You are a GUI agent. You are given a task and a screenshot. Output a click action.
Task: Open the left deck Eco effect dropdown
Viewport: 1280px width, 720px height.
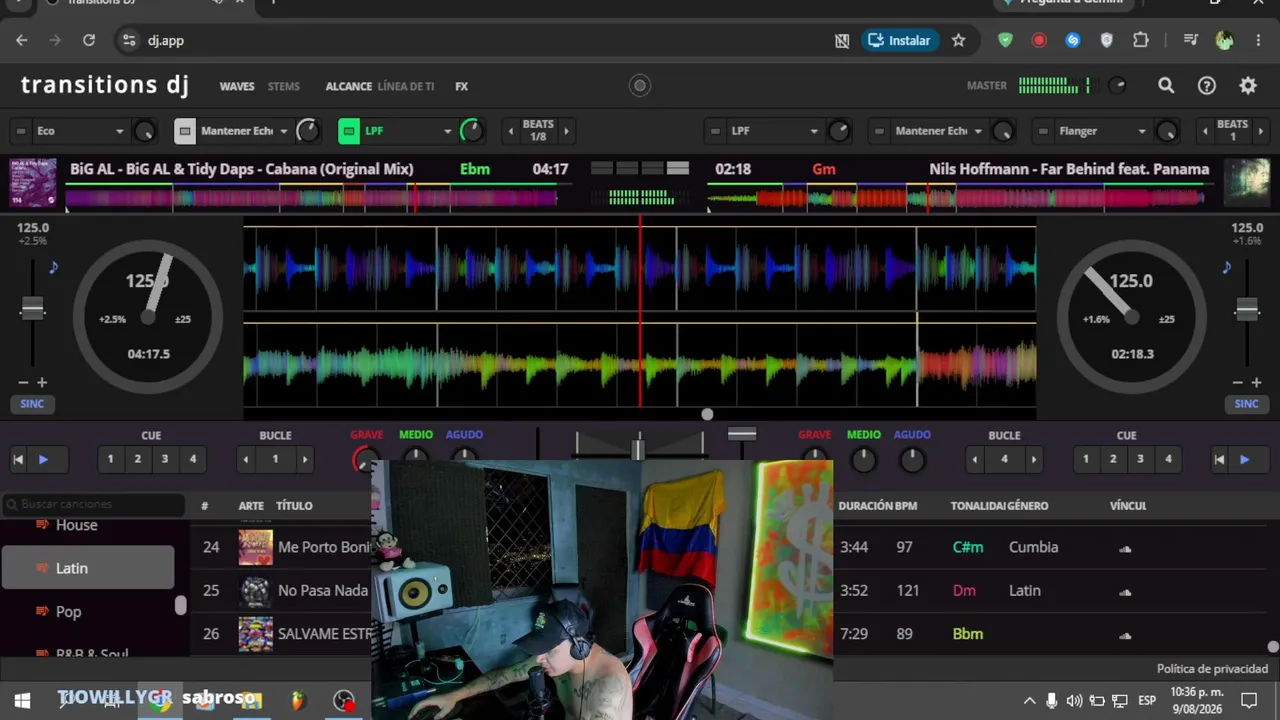80,131
